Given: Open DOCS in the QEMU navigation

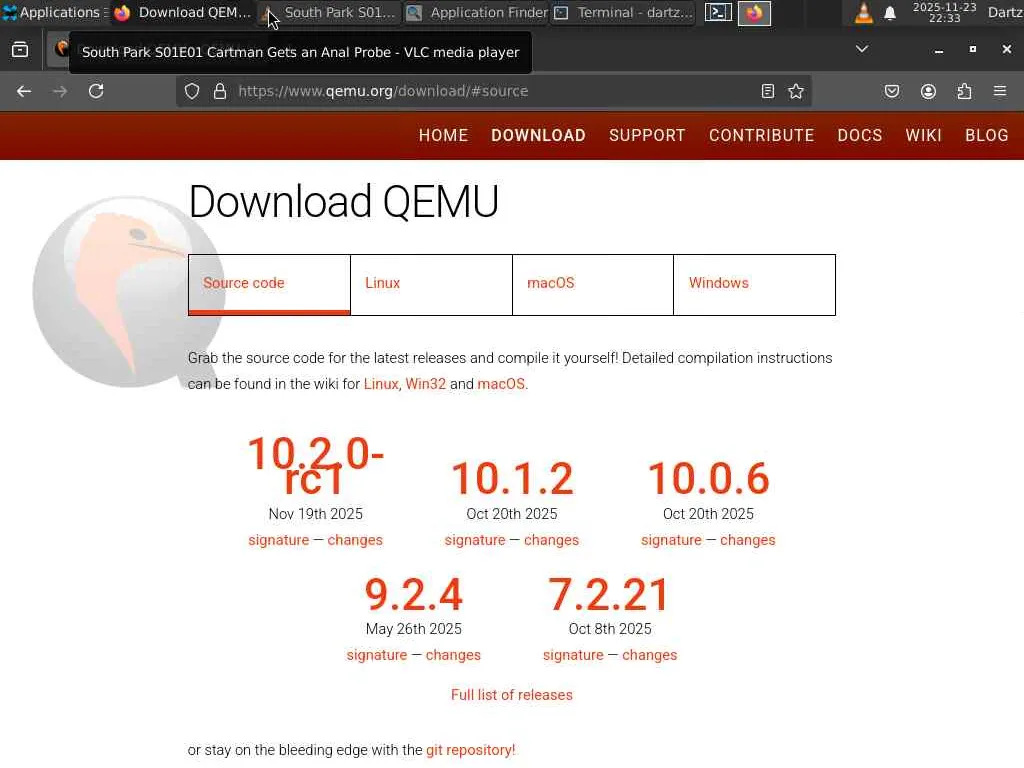Looking at the screenshot, I should coord(859,135).
